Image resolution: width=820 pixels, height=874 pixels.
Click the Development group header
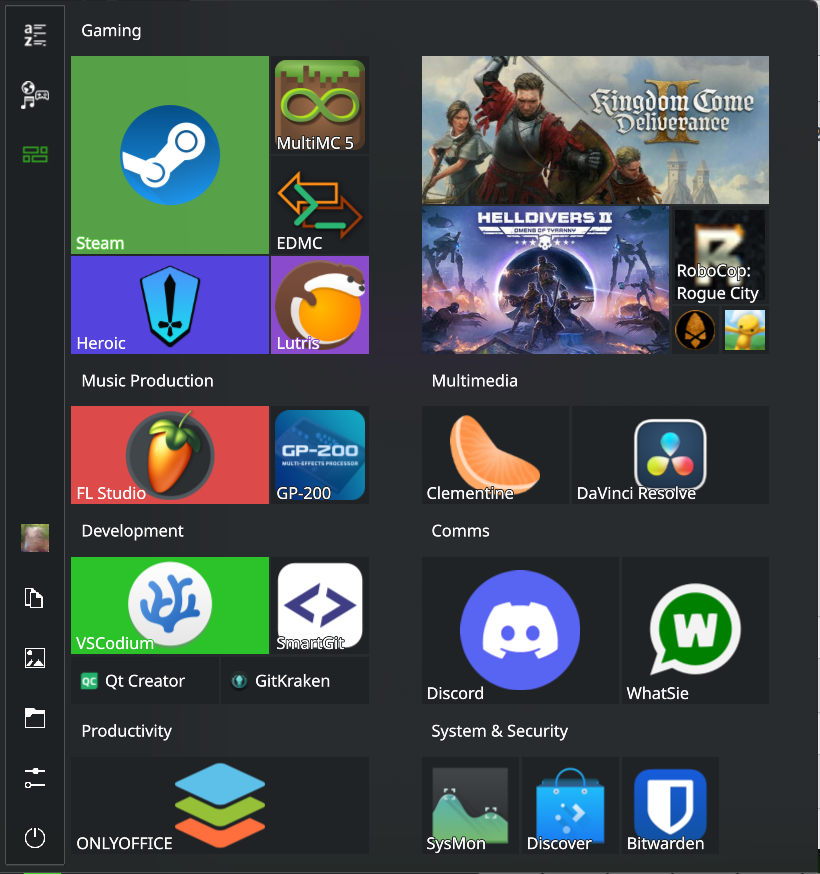[133, 531]
